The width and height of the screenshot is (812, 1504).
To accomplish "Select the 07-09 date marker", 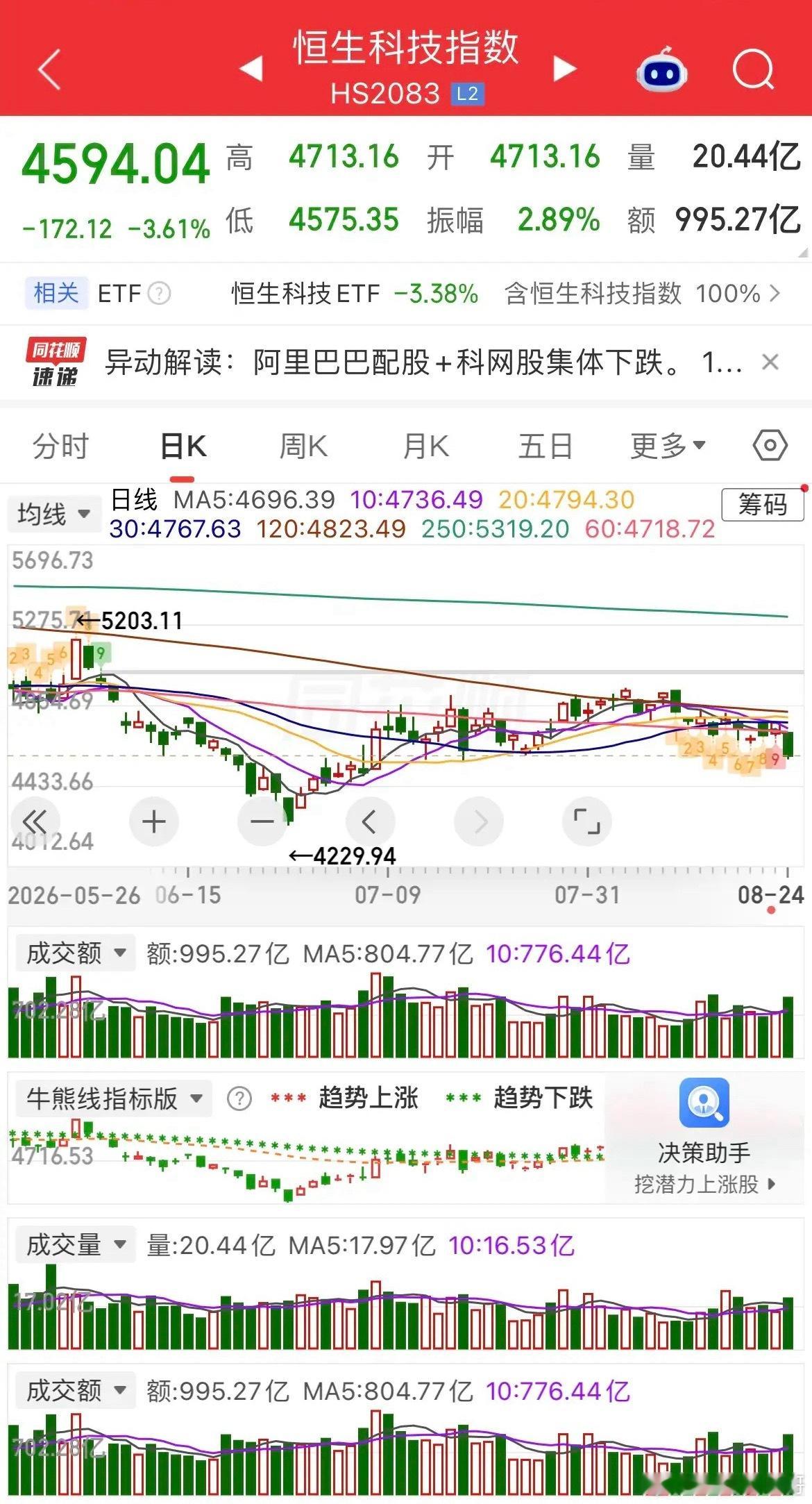I will coord(388,894).
